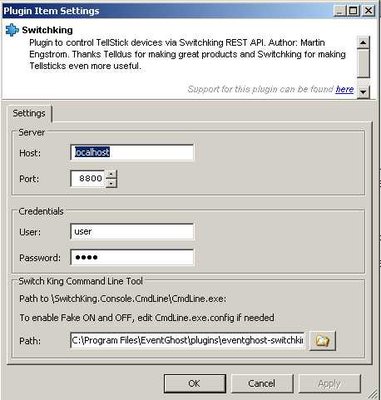Click the Host field containing localhost
This screenshot has height=400, width=381.
pyautogui.click(x=132, y=153)
